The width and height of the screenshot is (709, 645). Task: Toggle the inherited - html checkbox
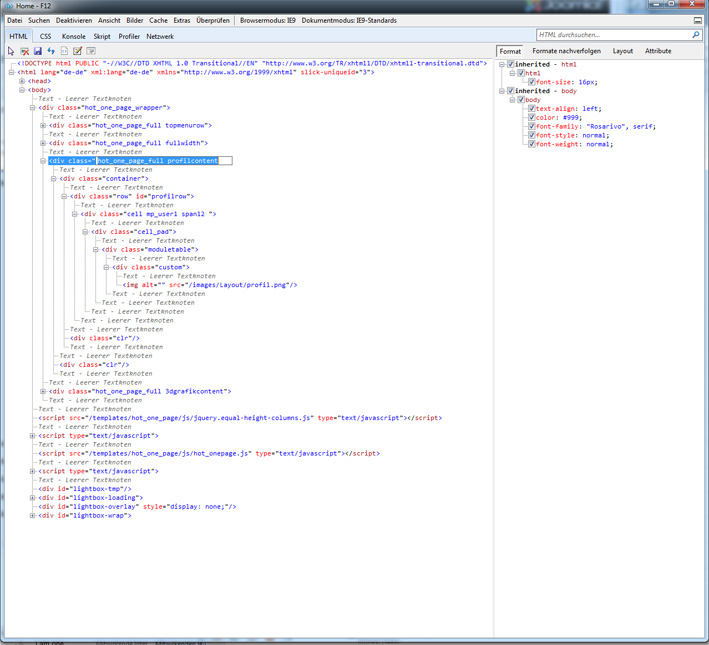coord(510,64)
